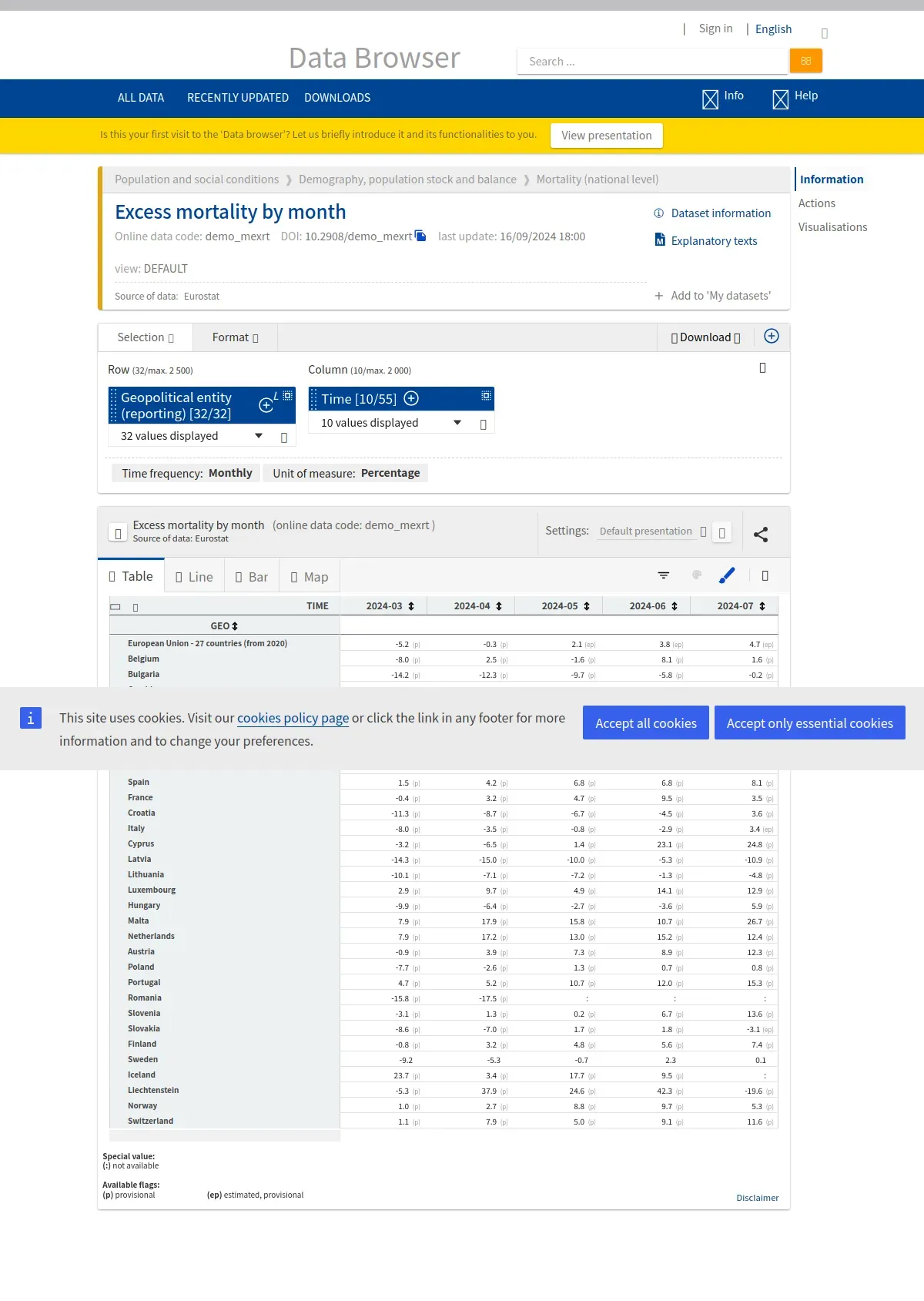Click the plus circle icon beside Download
This screenshot has width=924, height=1301.
pyautogui.click(x=772, y=336)
